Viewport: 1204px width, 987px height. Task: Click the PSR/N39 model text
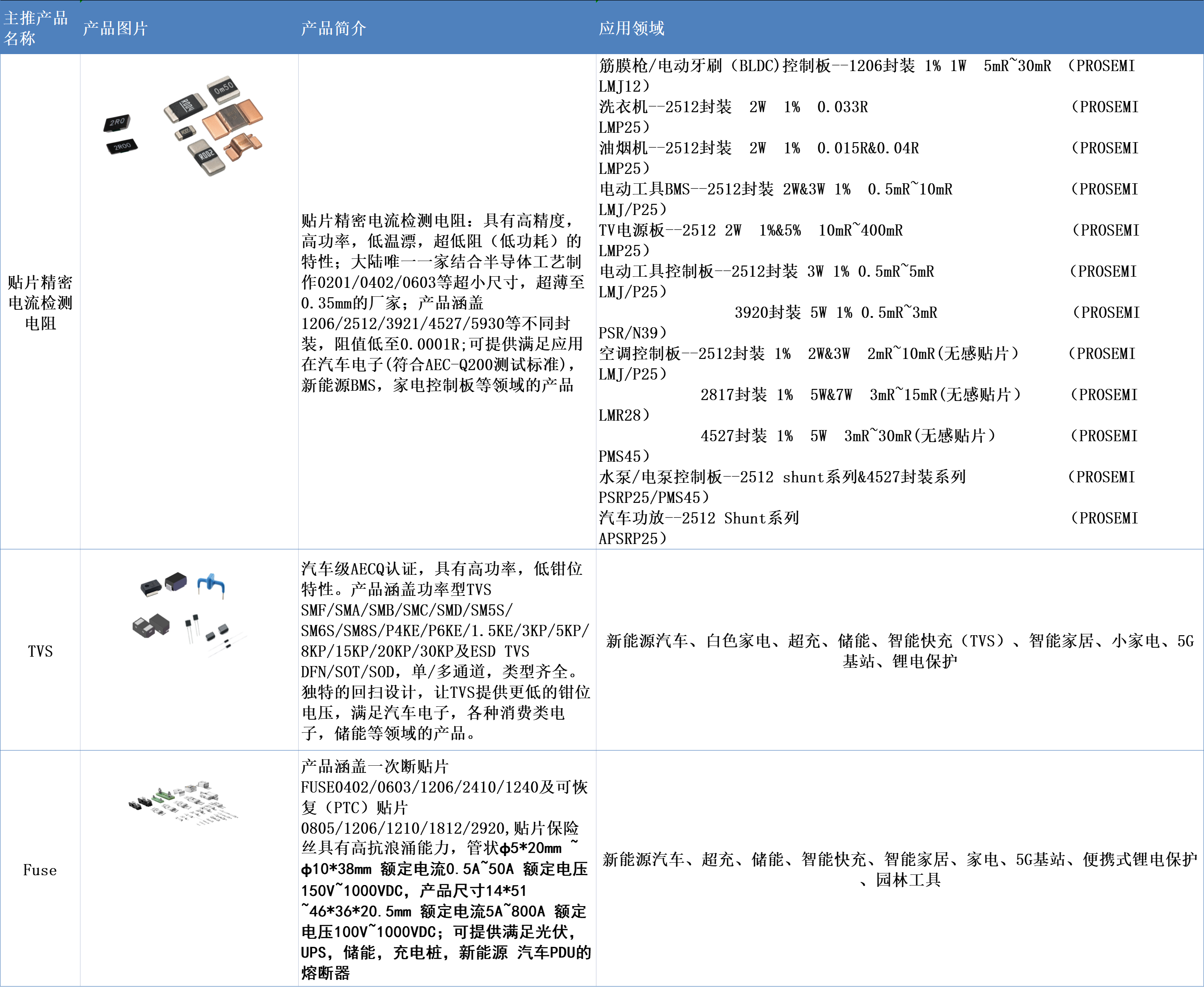click(633, 333)
